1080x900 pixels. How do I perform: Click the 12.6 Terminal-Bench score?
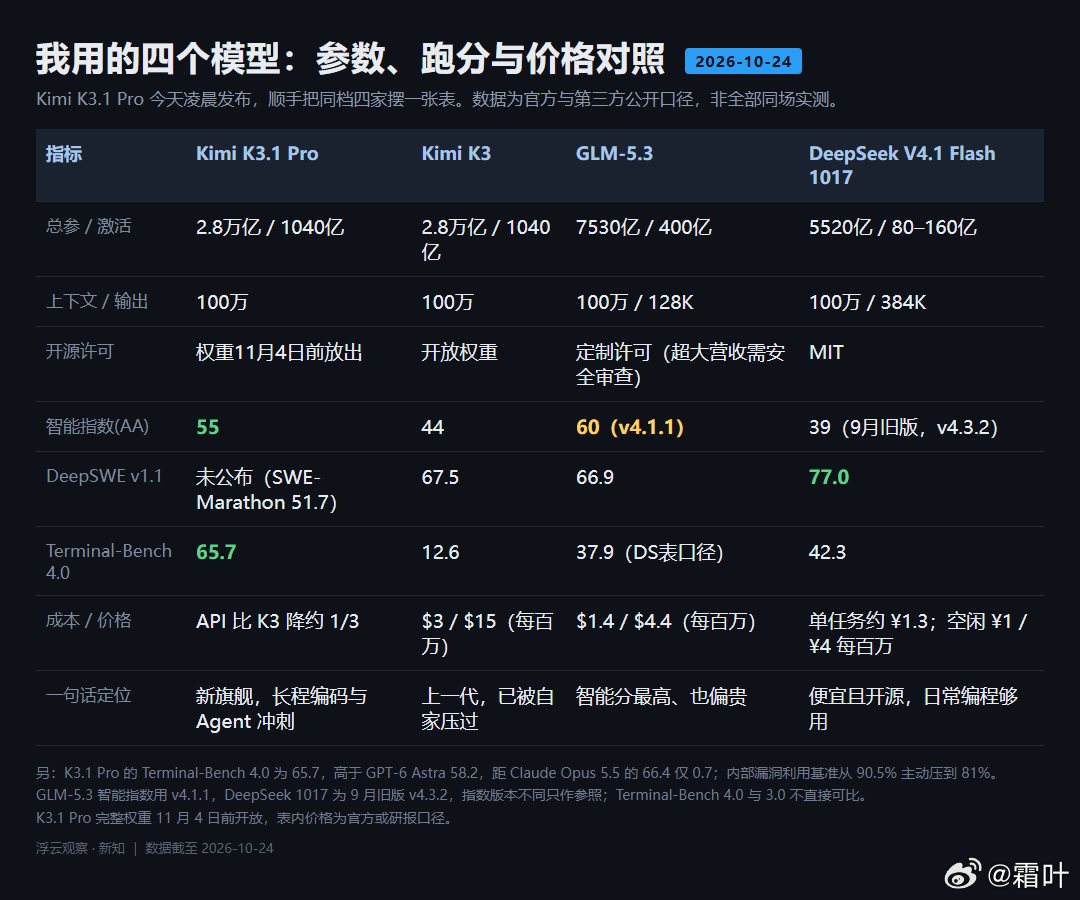tap(440, 552)
